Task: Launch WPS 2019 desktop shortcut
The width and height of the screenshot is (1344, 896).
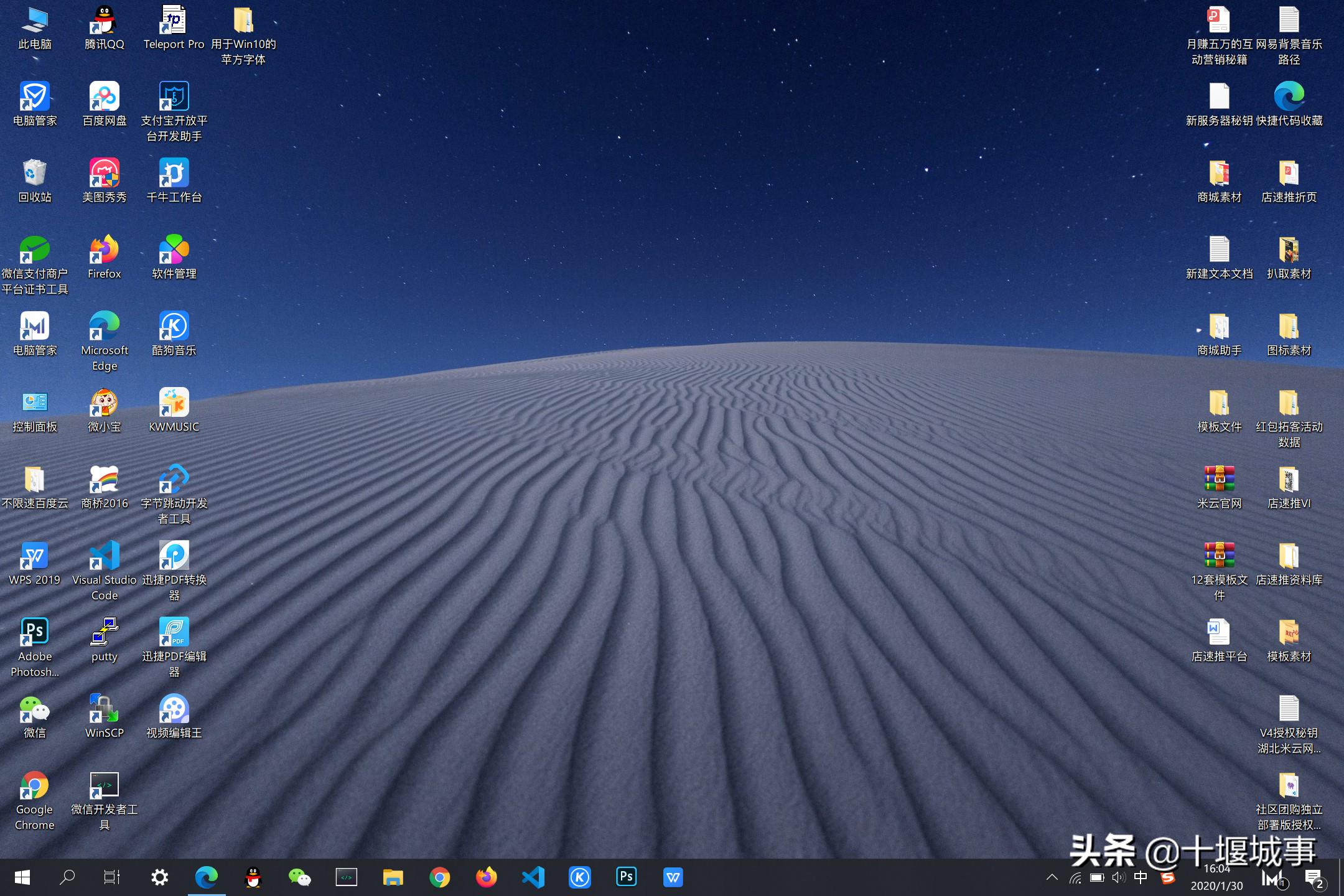Action: click(34, 556)
